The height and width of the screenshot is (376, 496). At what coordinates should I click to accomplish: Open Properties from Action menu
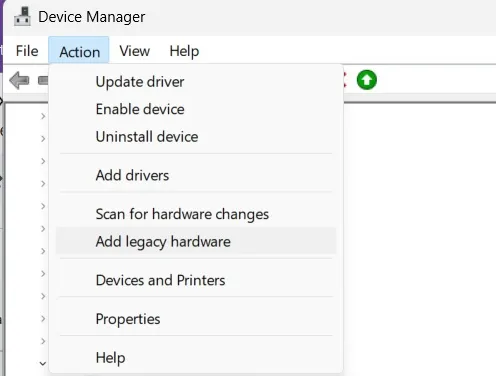click(x=196, y=319)
